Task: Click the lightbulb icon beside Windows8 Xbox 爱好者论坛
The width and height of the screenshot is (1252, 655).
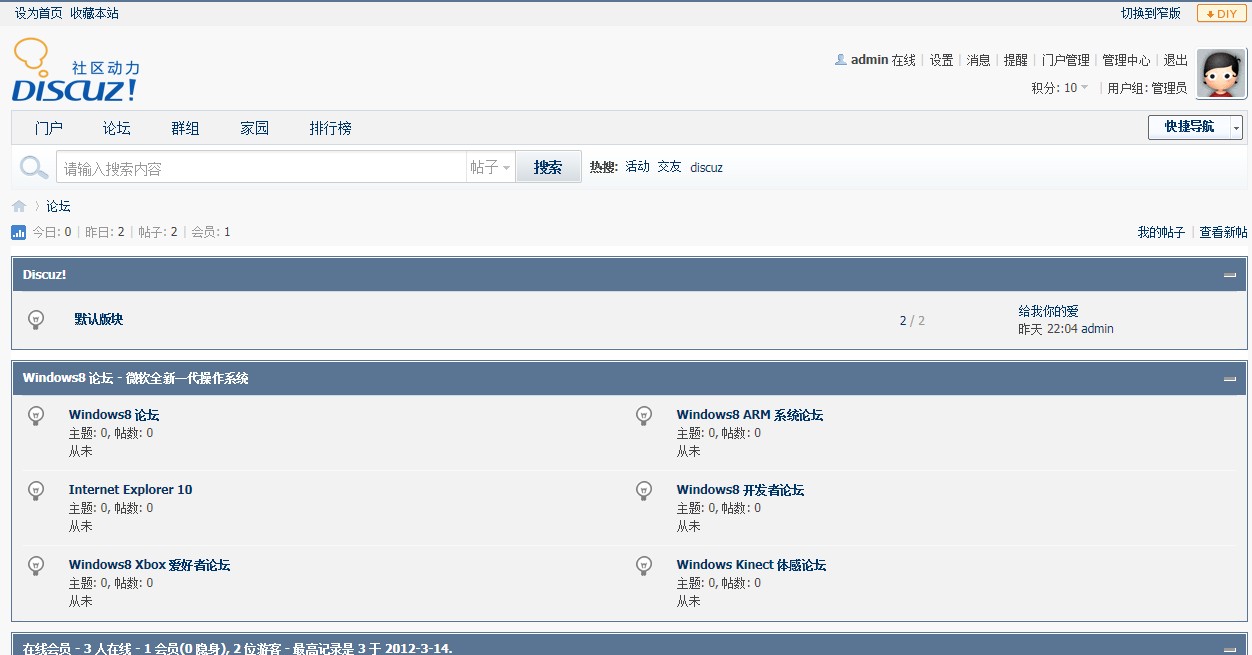Action: [36, 565]
